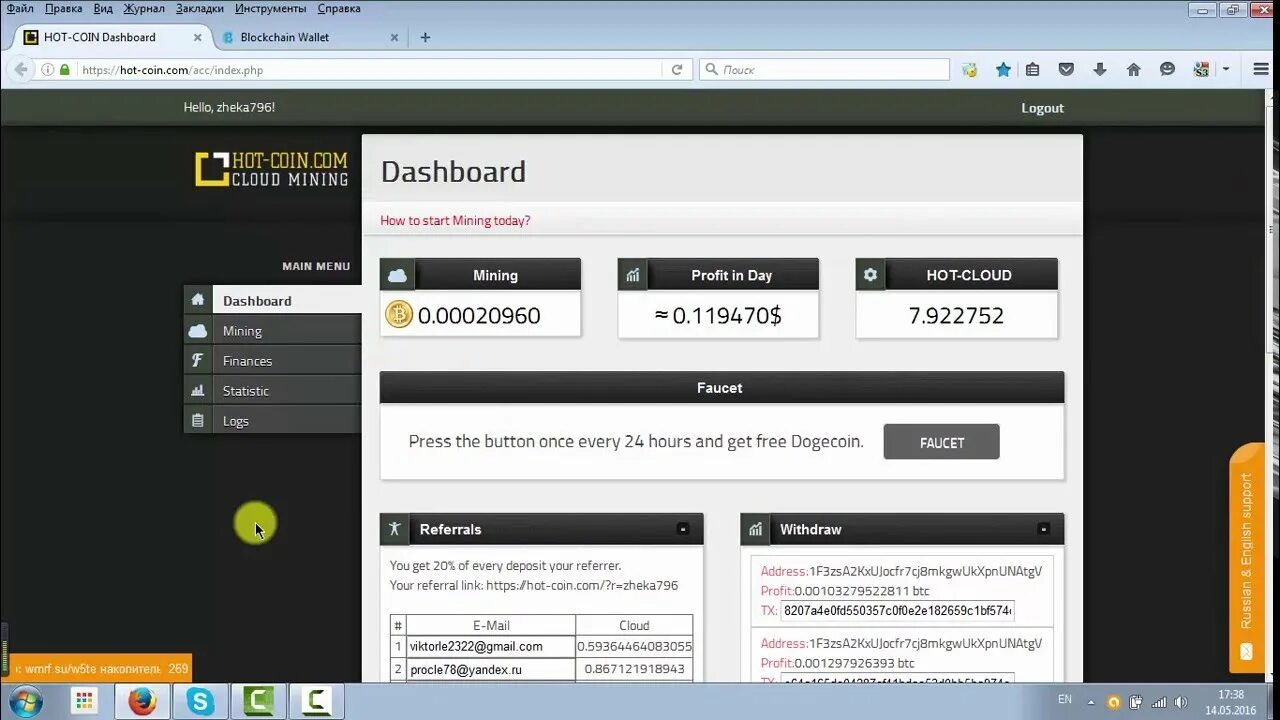Click the cloud icon on Mining card
The height and width of the screenshot is (720, 1280).
point(397,275)
